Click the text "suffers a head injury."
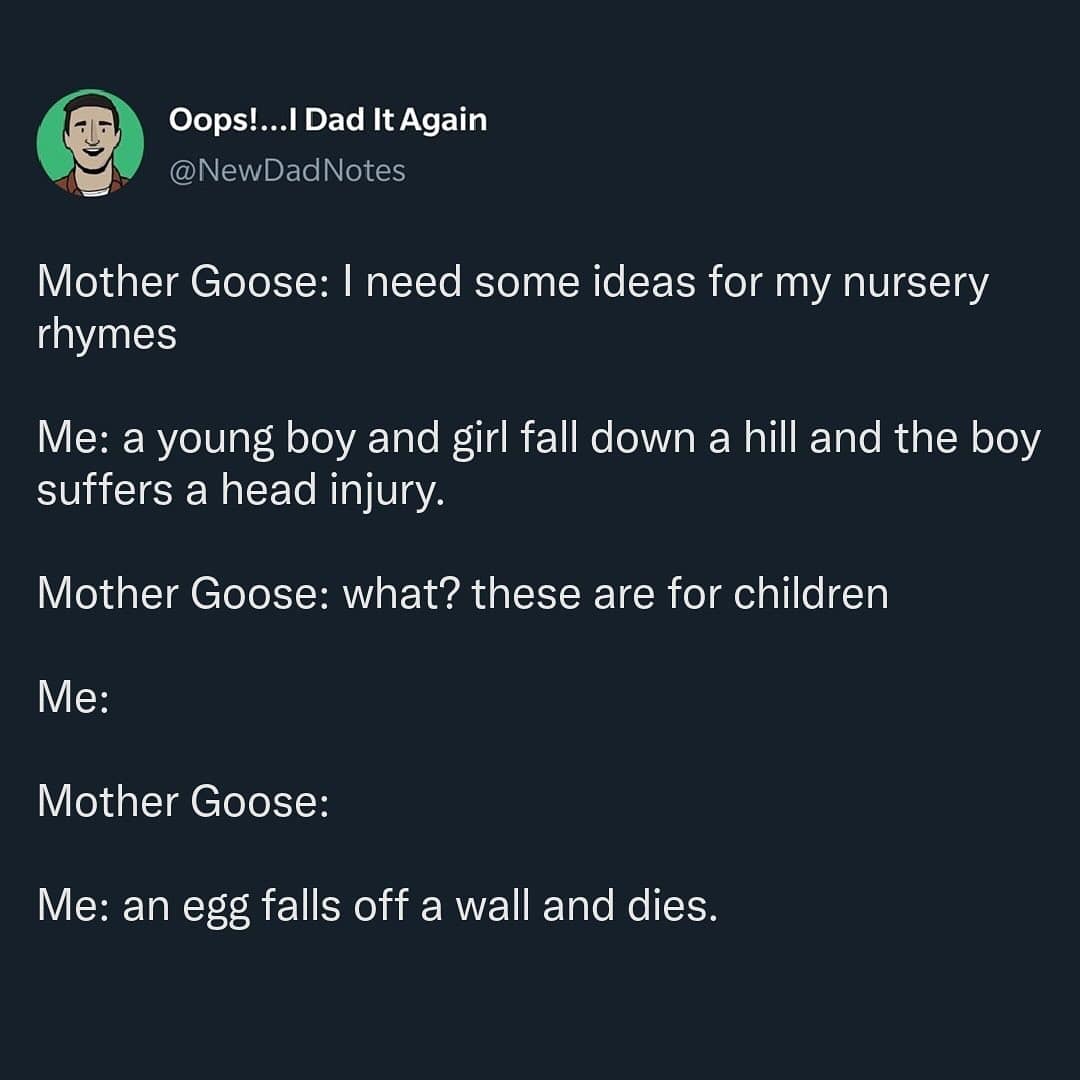Screen dimensions: 1080x1080 [x=240, y=490]
